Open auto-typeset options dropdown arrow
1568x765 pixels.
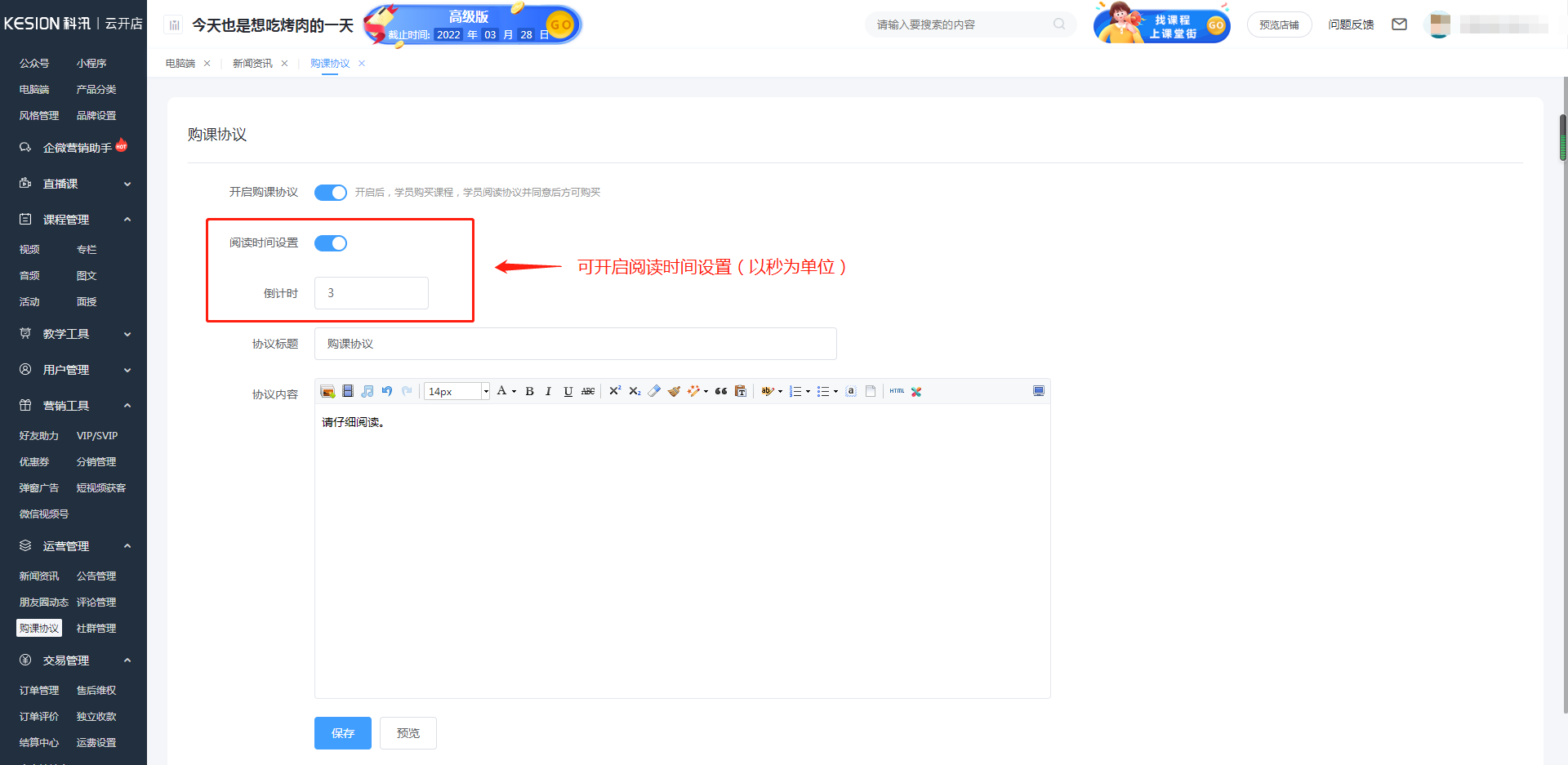pyautogui.click(x=706, y=391)
